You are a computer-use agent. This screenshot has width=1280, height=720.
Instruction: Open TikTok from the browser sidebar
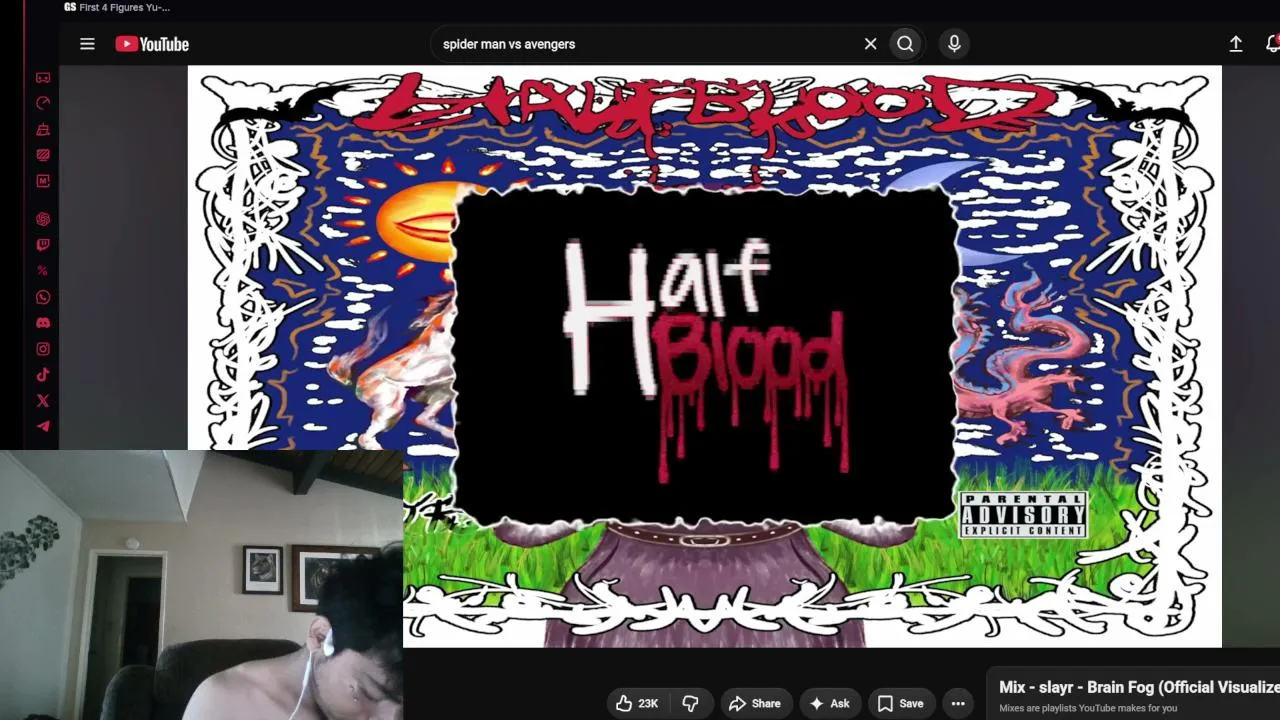tap(43, 375)
